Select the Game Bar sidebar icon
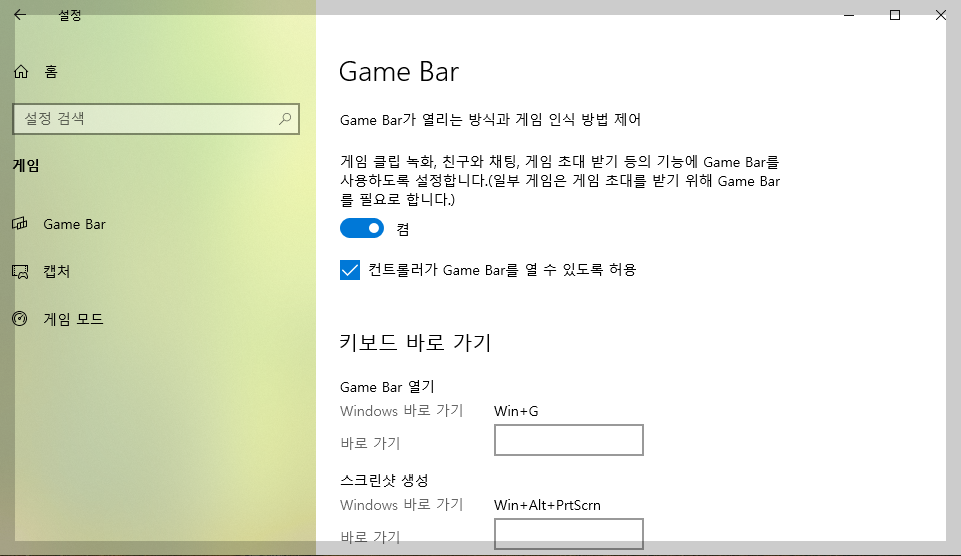Viewport: 961px width, 556px height. [20, 224]
